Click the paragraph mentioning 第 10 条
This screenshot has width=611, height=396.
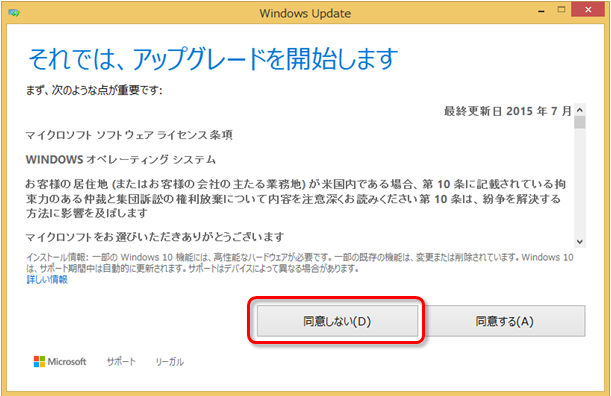pos(296,199)
